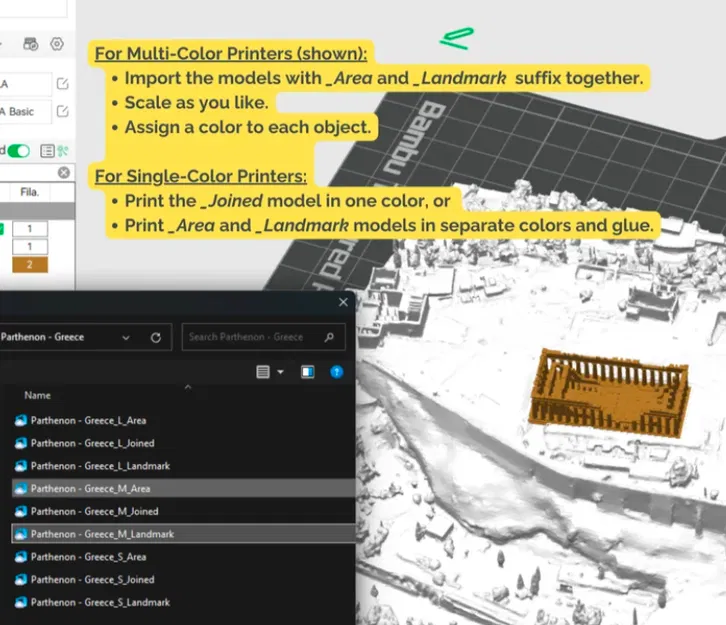Select the second filament cell showing 1
The width and height of the screenshot is (726, 625).
[30, 246]
